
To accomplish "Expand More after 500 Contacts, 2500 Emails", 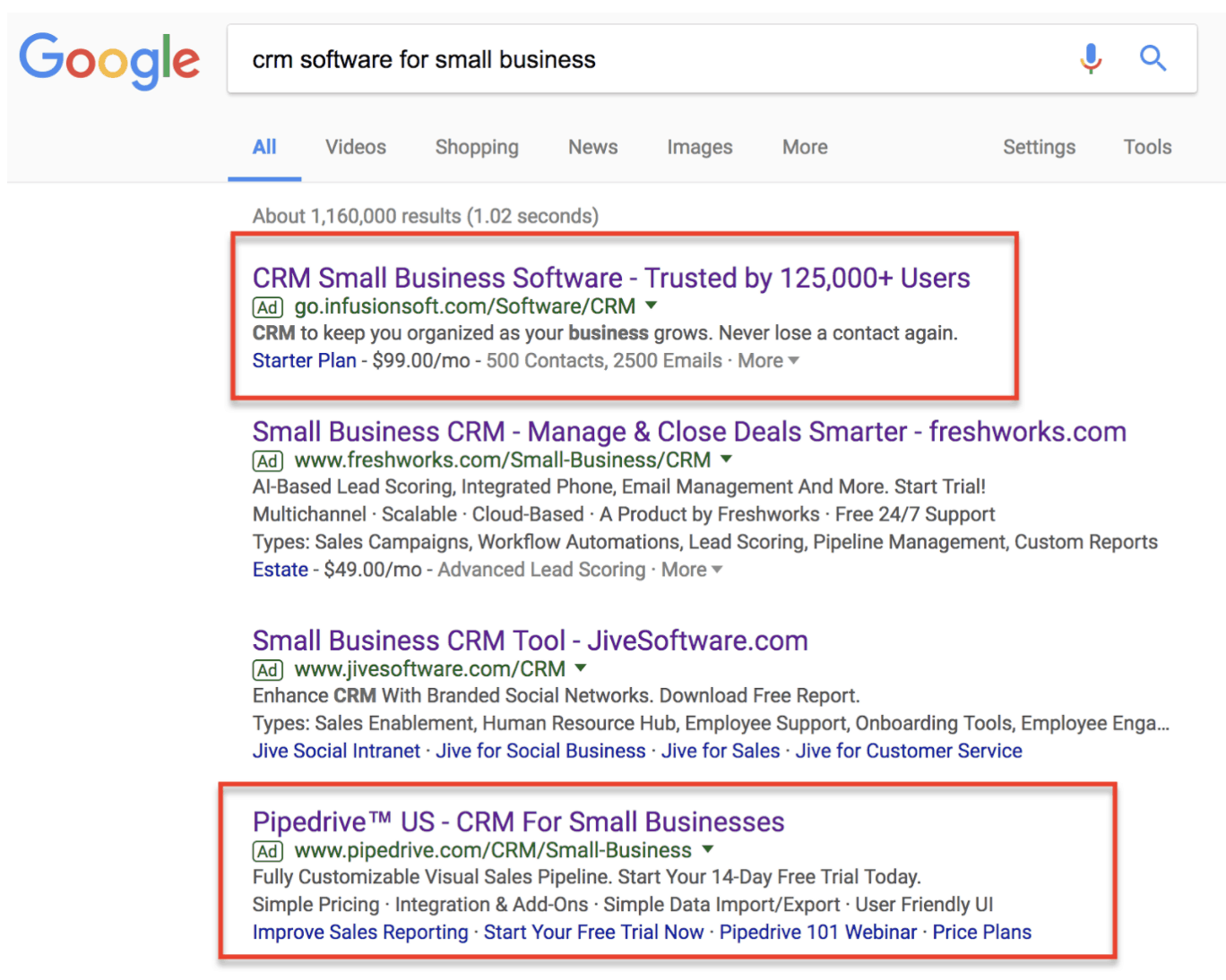I will pos(768,360).
